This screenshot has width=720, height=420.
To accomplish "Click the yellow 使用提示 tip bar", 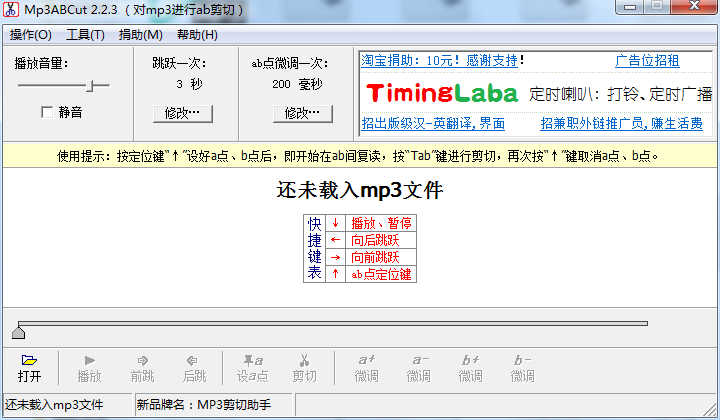I will click(360, 157).
